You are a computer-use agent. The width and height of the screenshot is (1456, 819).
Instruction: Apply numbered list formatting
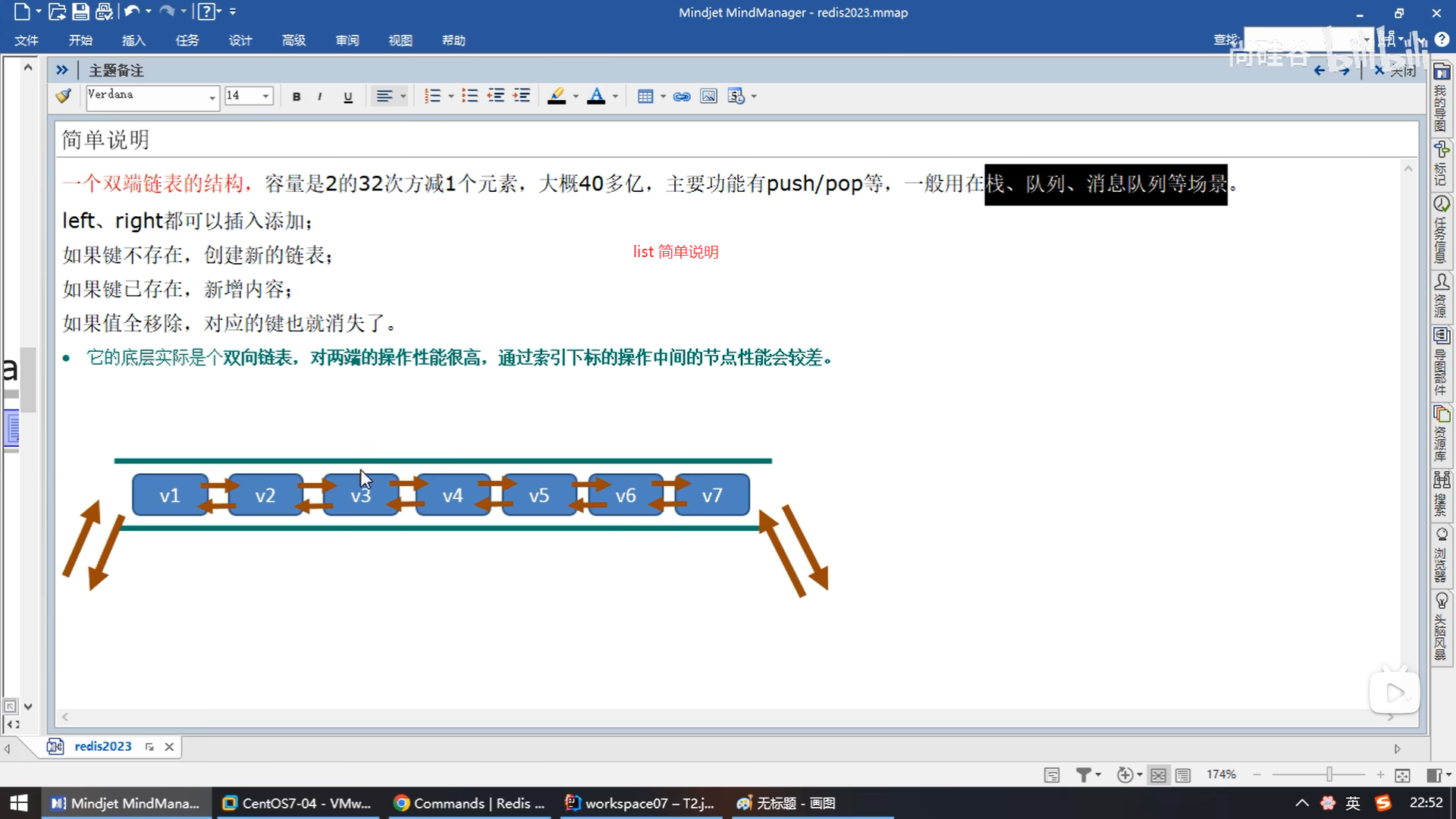point(432,96)
